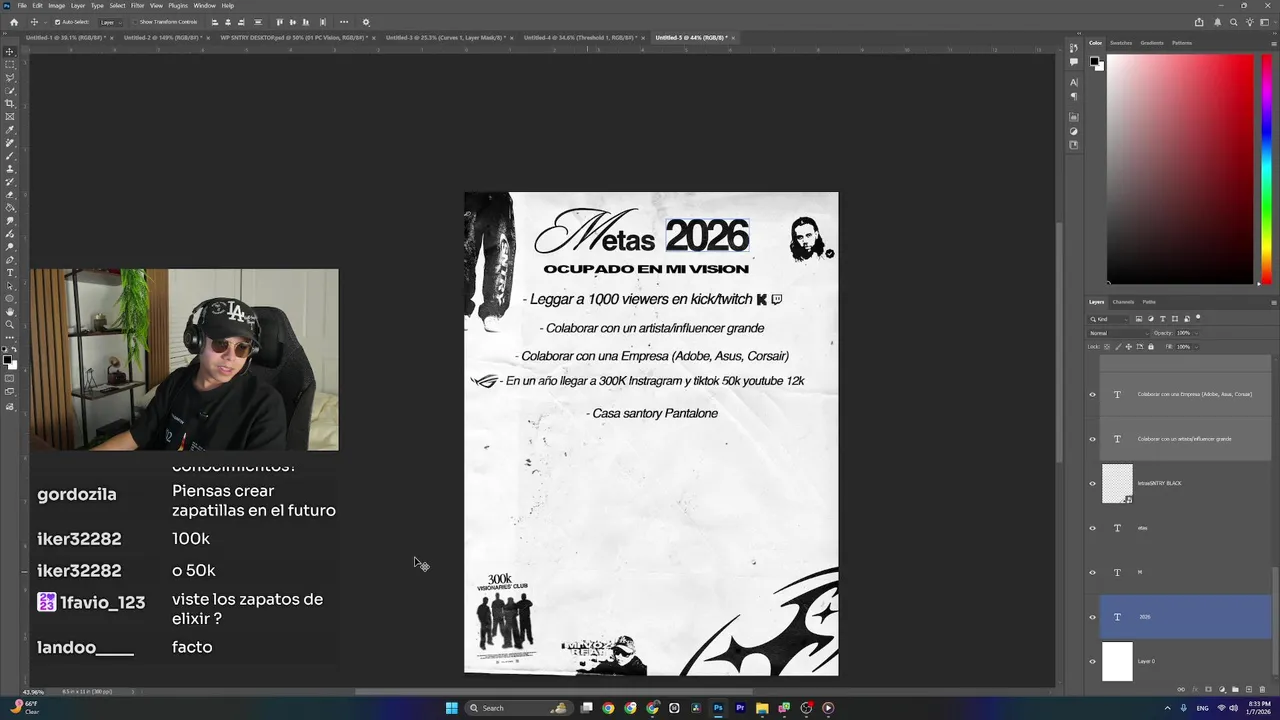This screenshot has width=1280, height=720.
Task: Open the Plugins menu
Action: (178, 5)
